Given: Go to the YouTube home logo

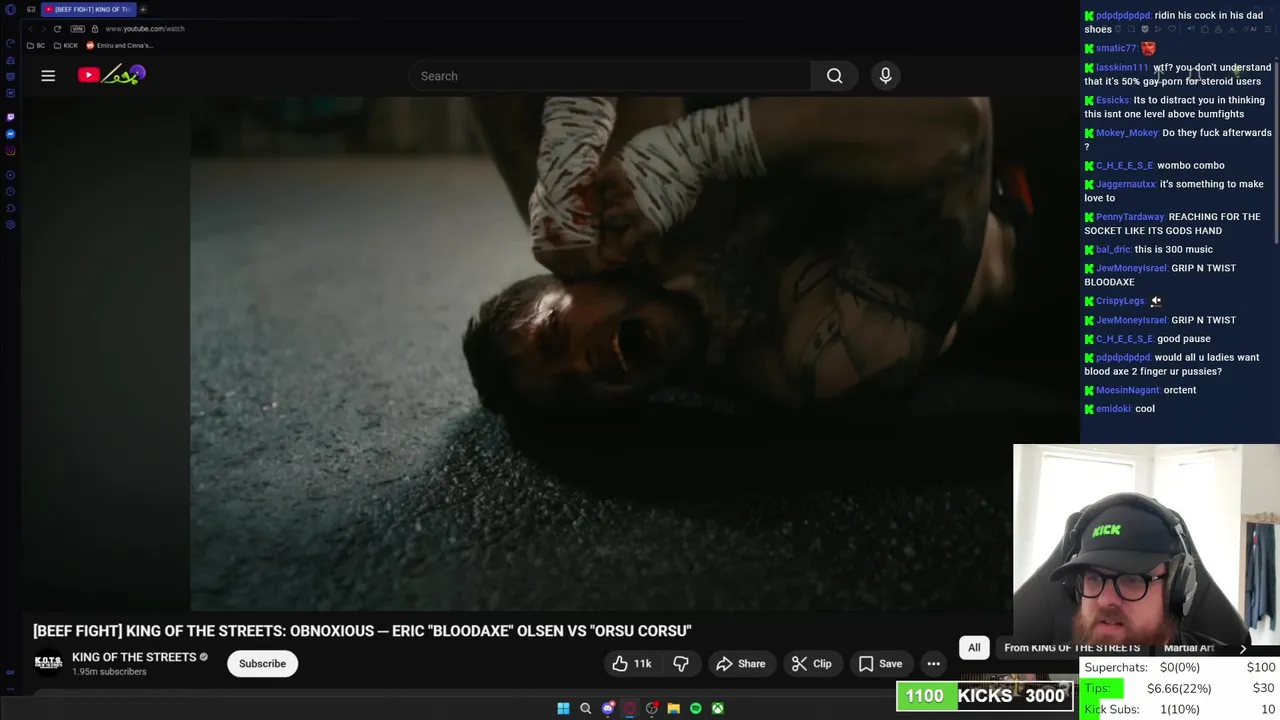Looking at the screenshot, I should 112,75.
